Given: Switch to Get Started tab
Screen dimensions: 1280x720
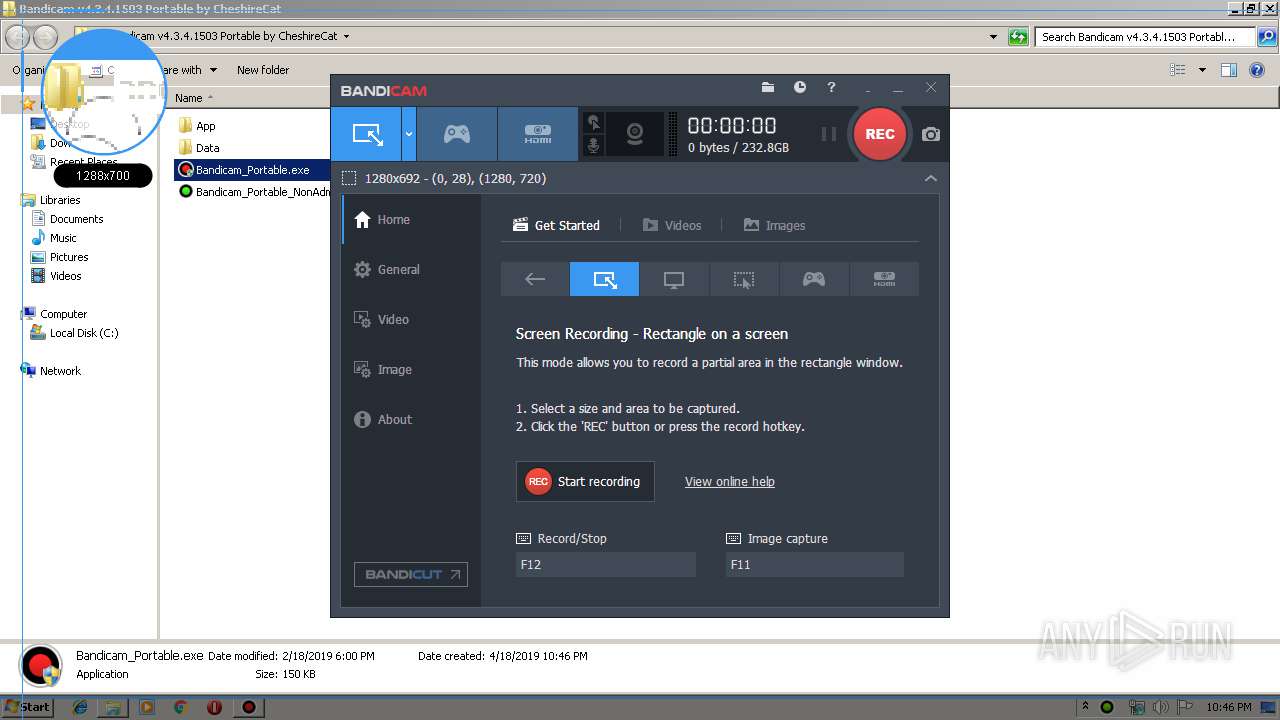Looking at the screenshot, I should 557,225.
